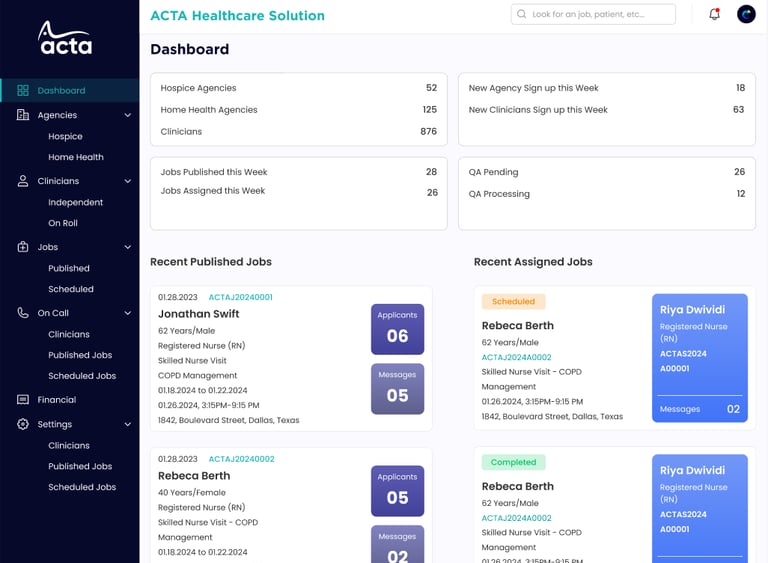This screenshot has height=563, width=768.
Task: Focus the job and patient search field
Action: tap(593, 14)
